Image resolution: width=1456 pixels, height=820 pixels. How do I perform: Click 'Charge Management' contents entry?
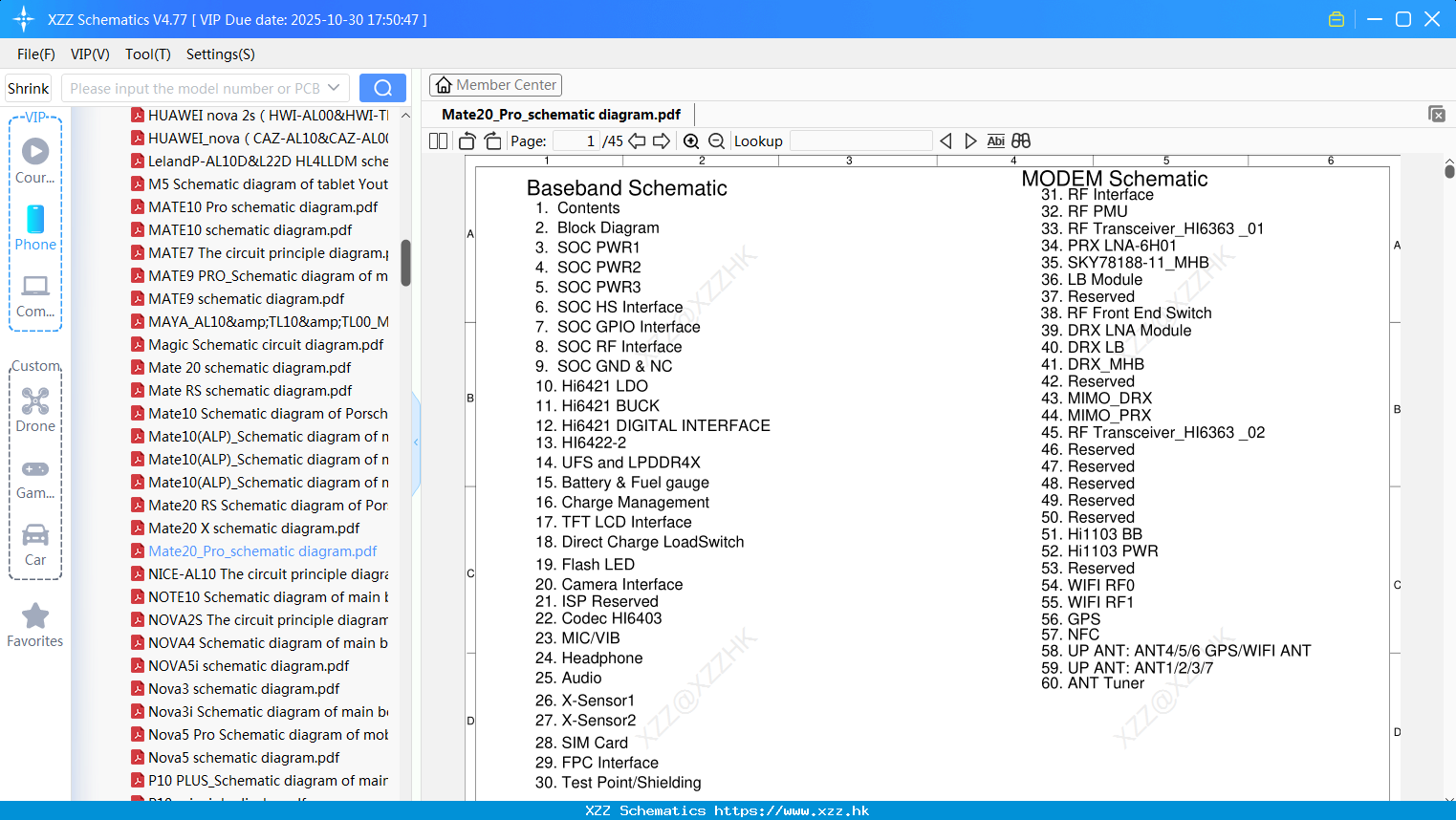click(636, 503)
